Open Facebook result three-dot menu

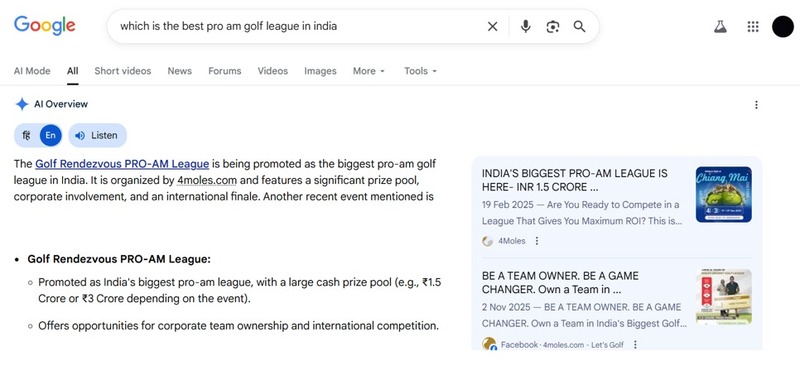[635, 345]
